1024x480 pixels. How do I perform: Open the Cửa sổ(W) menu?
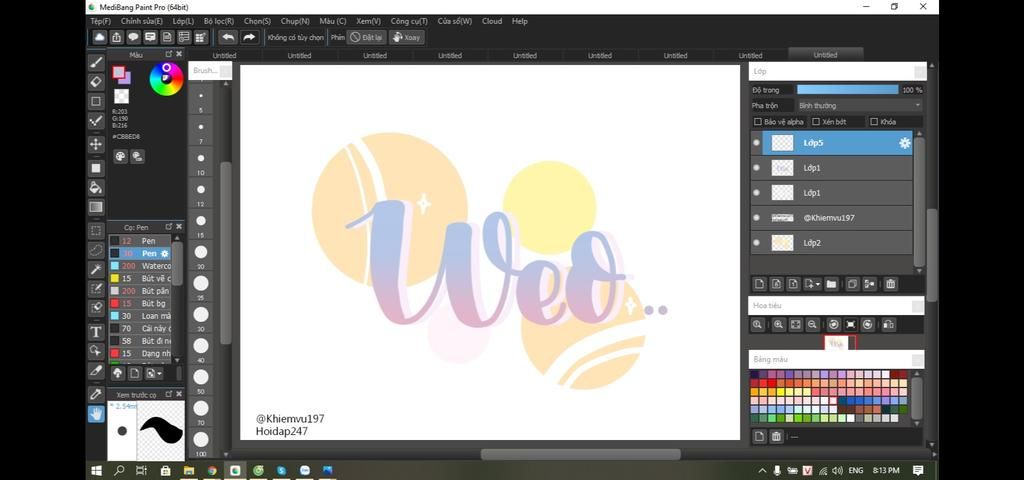tap(455, 21)
